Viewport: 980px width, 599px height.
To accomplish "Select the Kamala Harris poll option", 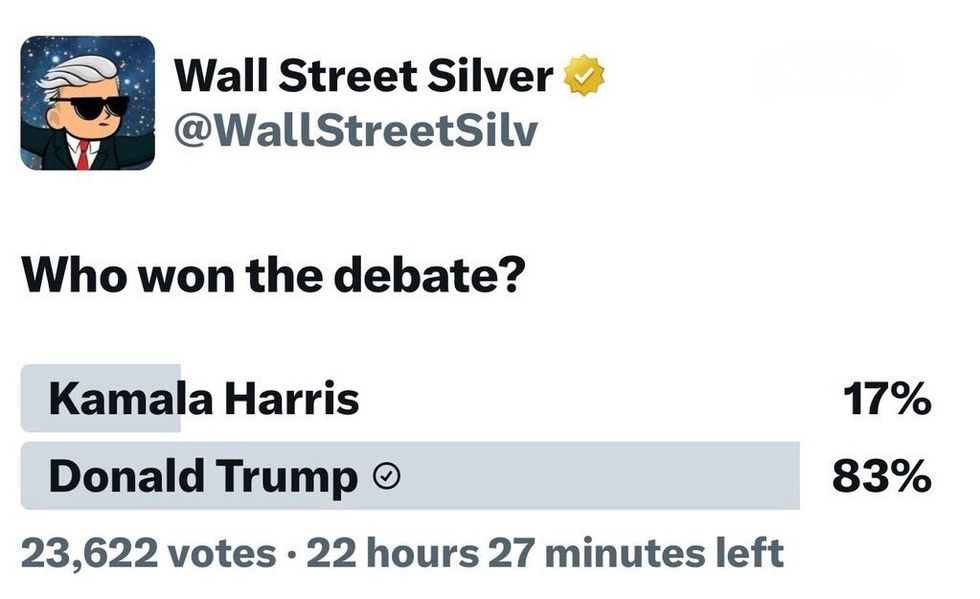I will tap(204, 400).
